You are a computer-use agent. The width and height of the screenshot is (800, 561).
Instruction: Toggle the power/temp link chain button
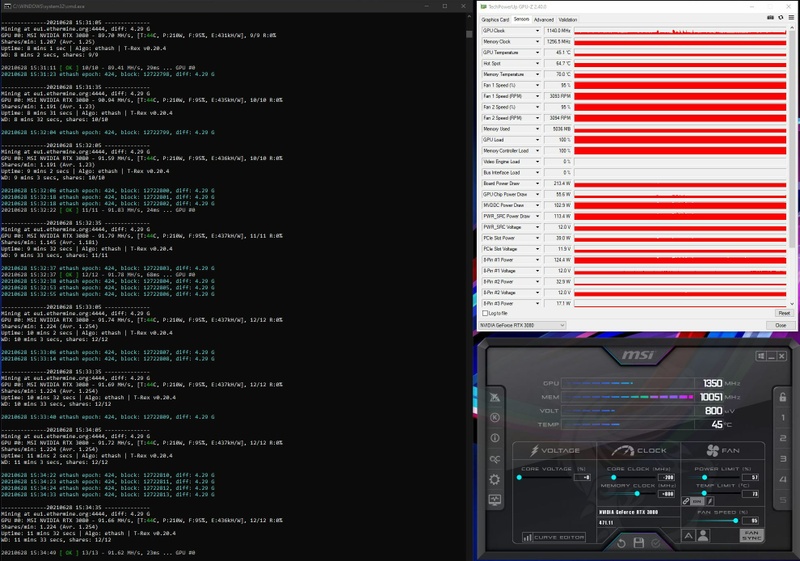click(x=686, y=501)
